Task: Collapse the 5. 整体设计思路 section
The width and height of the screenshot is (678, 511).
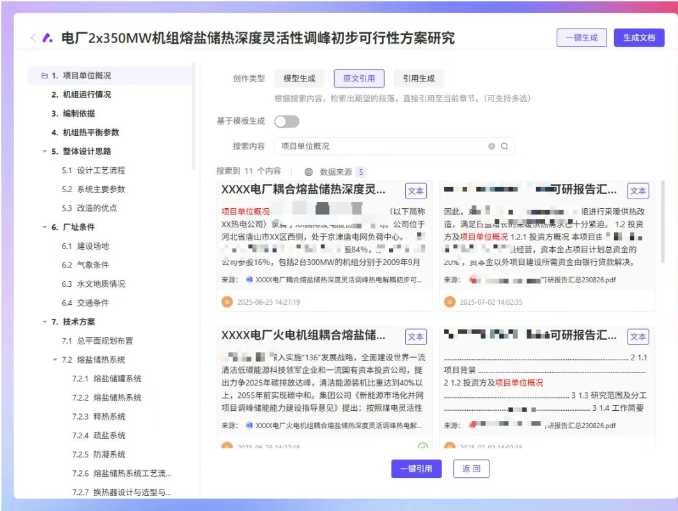Action: click(x=42, y=151)
